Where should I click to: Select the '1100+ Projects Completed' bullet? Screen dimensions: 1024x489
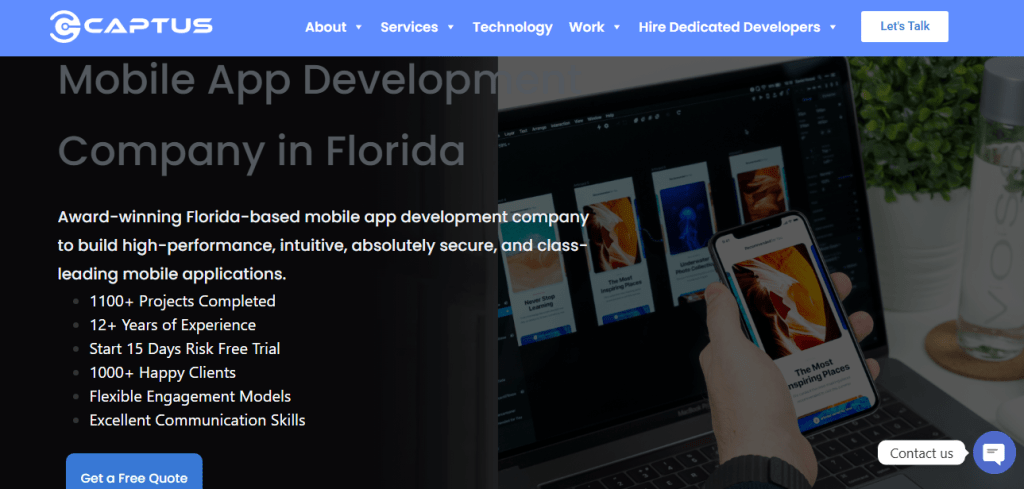click(182, 301)
